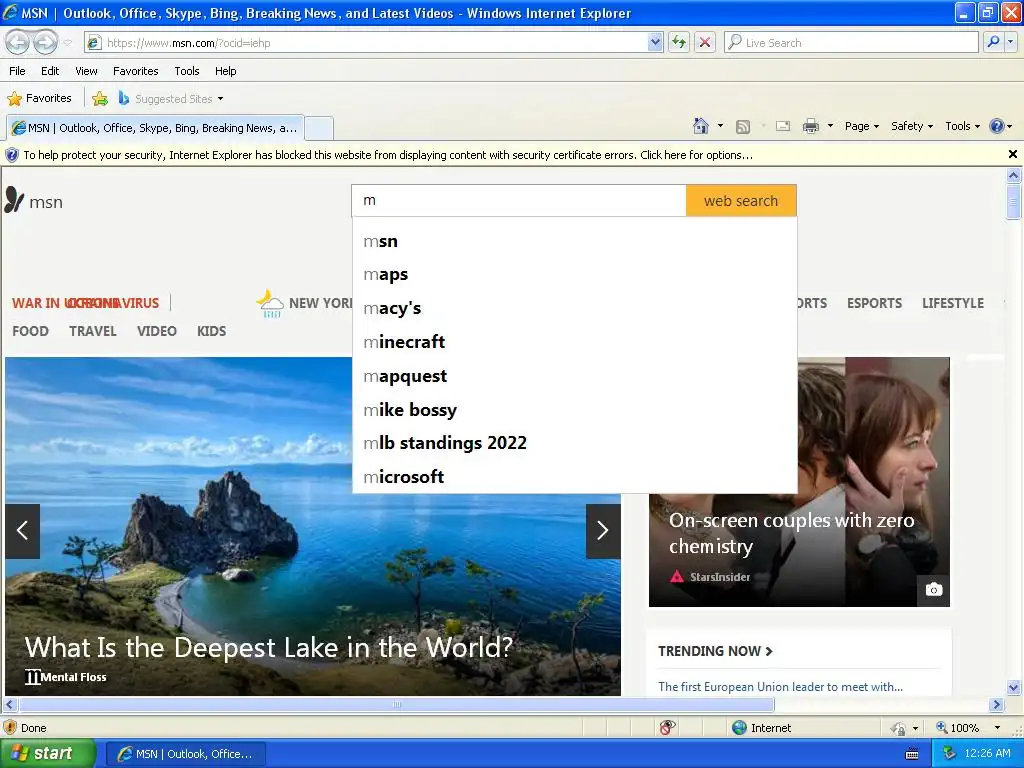The image size is (1024, 768).
Task: Open a new blank tab
Action: pyautogui.click(x=319, y=128)
